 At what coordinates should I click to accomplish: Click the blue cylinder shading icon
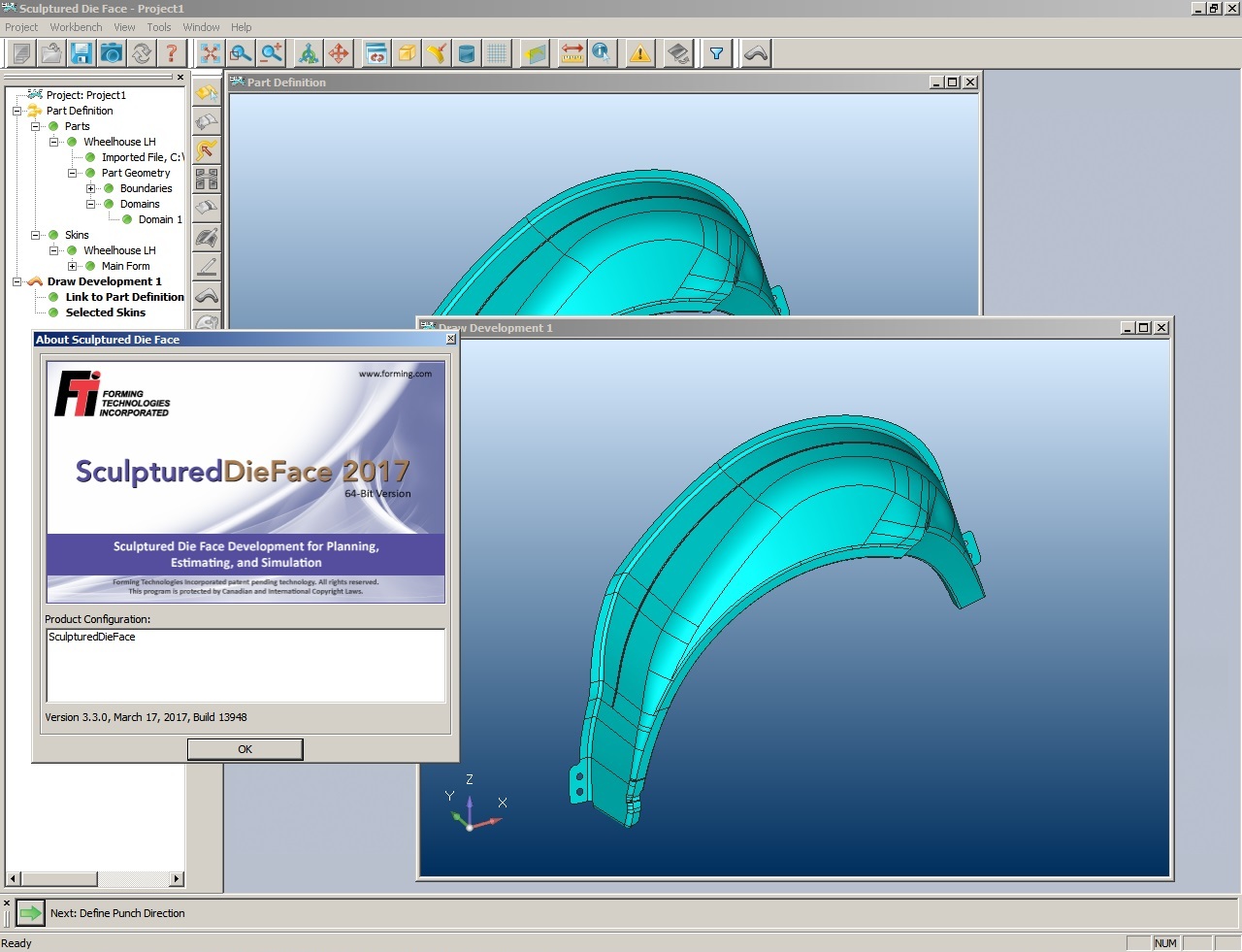click(x=467, y=53)
